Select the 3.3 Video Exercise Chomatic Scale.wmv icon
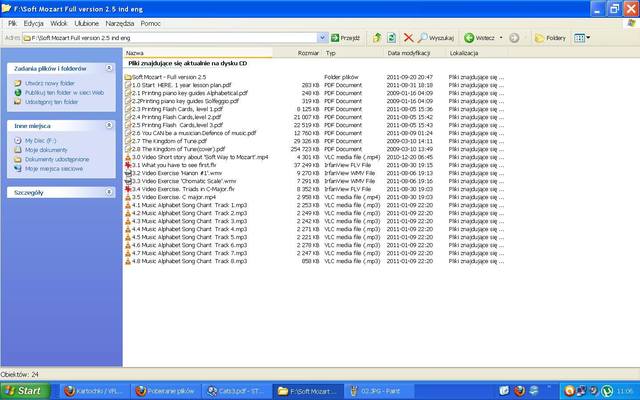 pos(128,181)
